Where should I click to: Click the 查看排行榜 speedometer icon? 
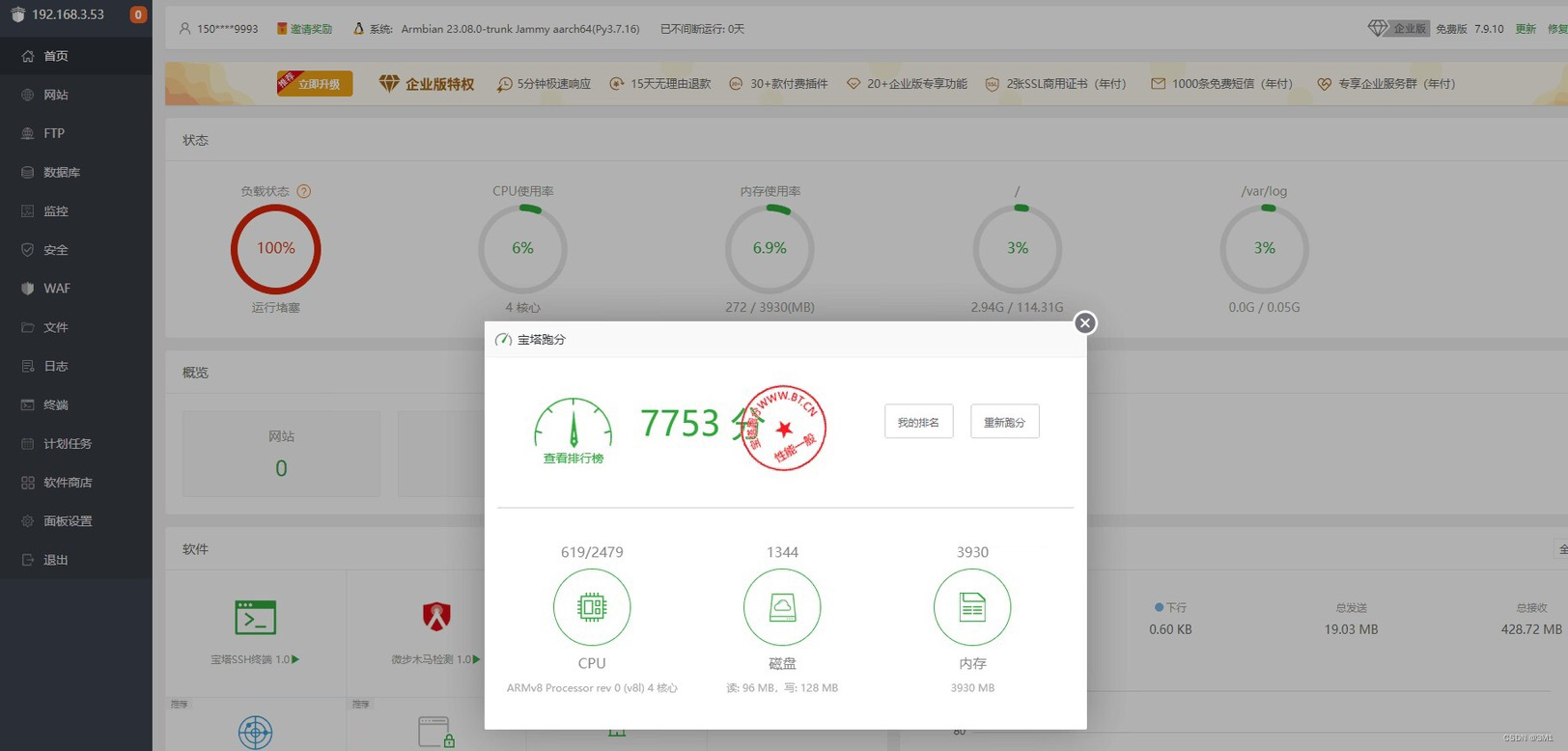click(x=574, y=422)
